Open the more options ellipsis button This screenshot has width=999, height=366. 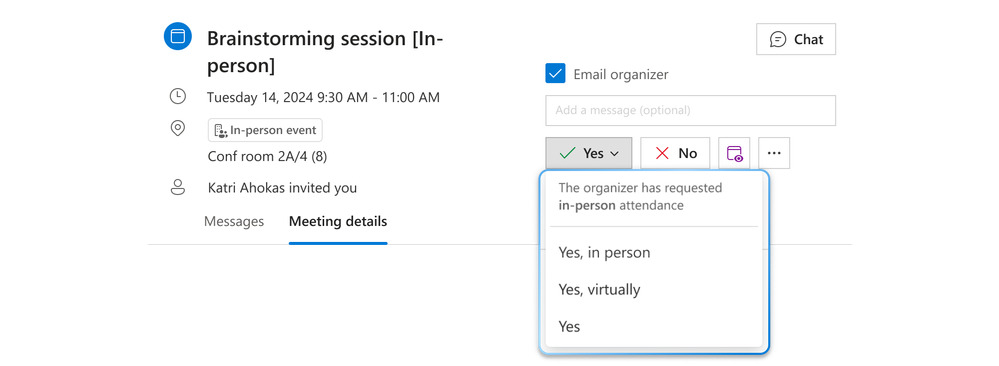click(x=774, y=153)
